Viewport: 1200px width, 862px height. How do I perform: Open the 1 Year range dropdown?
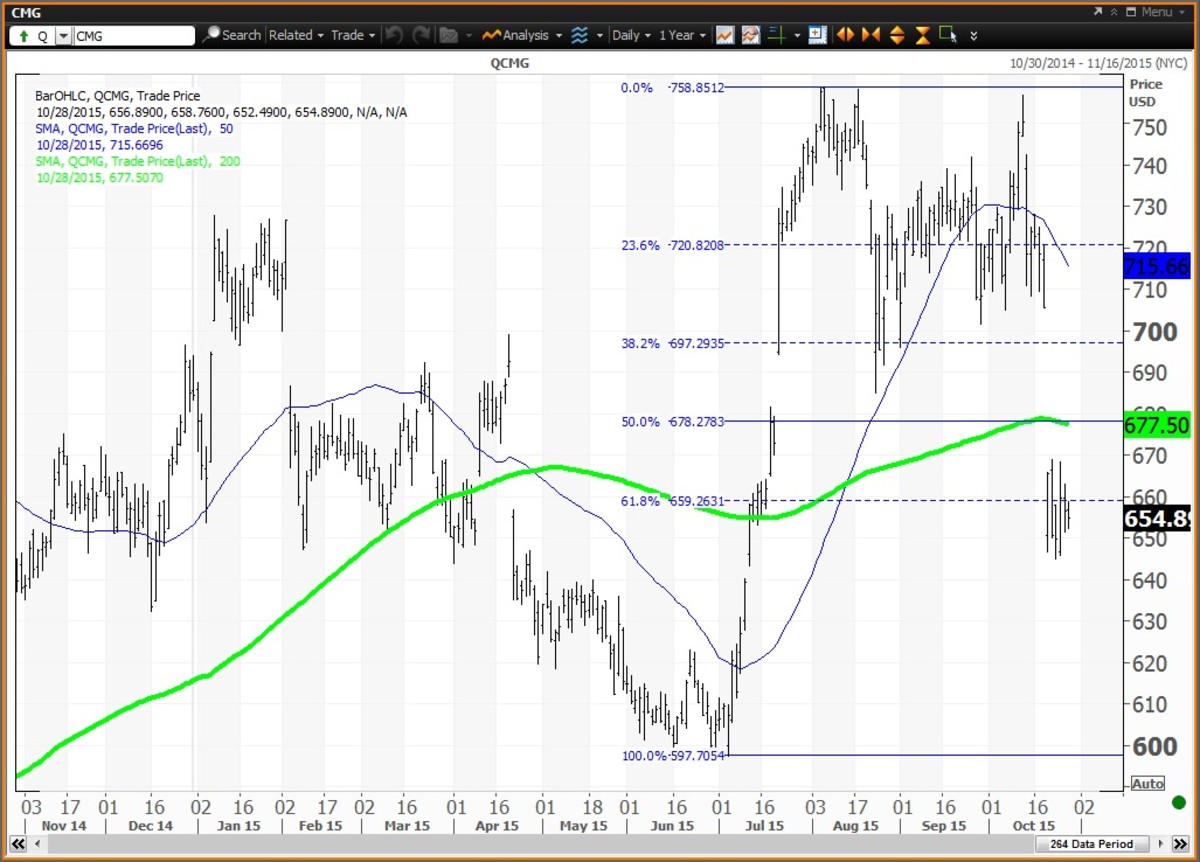coord(681,35)
